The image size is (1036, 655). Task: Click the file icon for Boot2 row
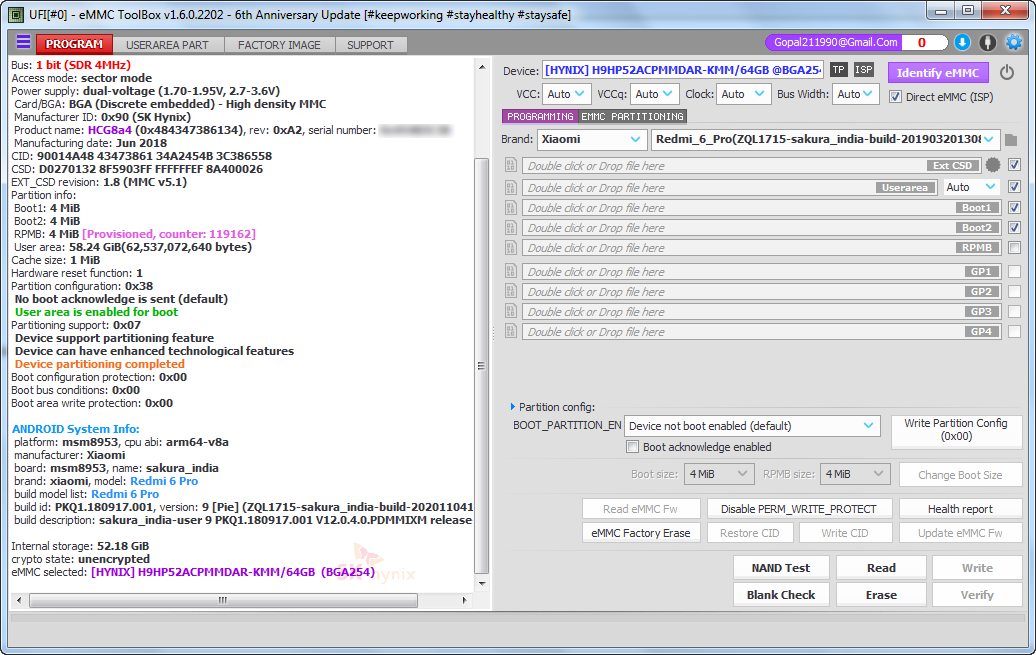coord(511,228)
